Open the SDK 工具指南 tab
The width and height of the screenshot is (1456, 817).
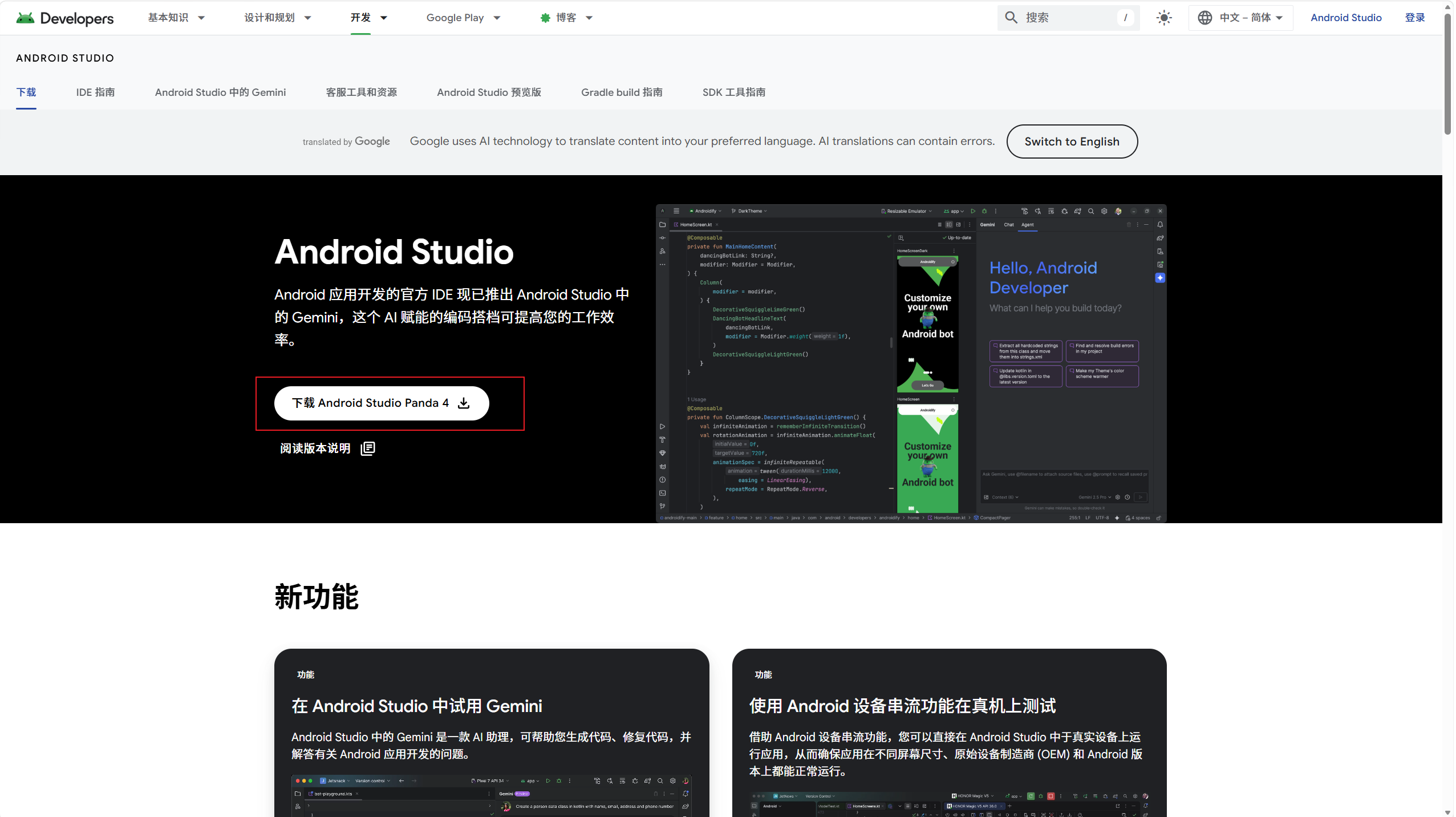734,92
